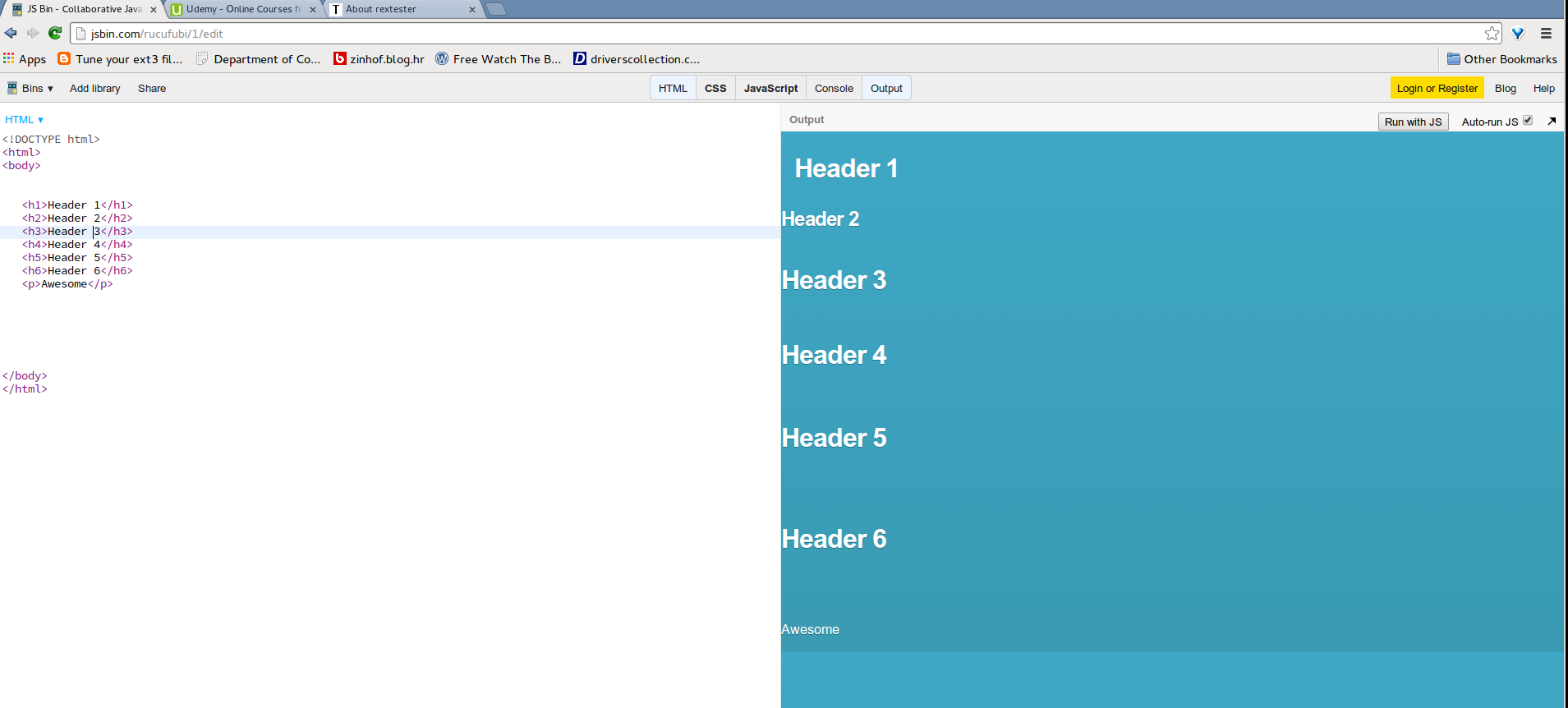Toggle Auto-run JS checkbox
This screenshot has height=708, width=1568.
coord(1528,120)
